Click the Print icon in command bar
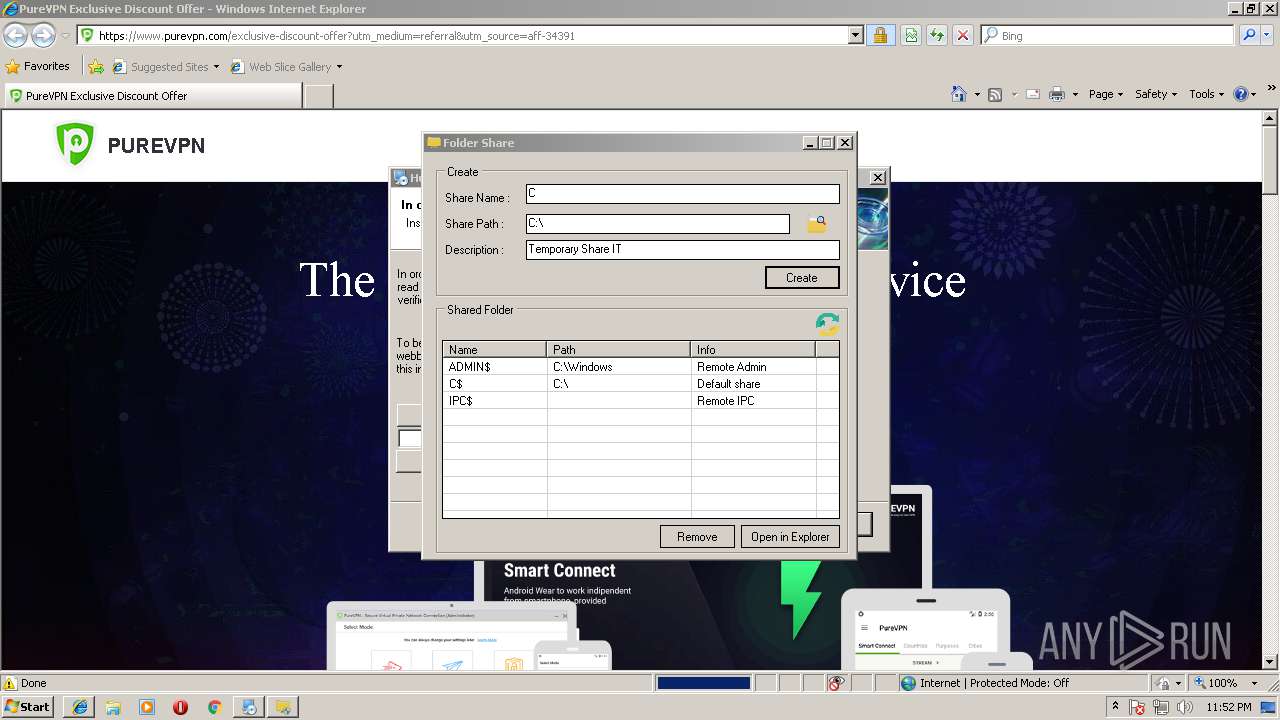This screenshot has width=1280, height=720. pos(1057,94)
